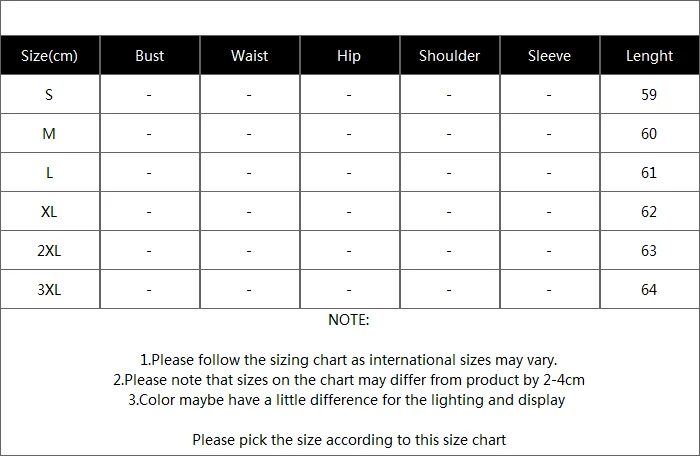Select the length value 62
This screenshot has height=456, width=700.
(x=649, y=212)
